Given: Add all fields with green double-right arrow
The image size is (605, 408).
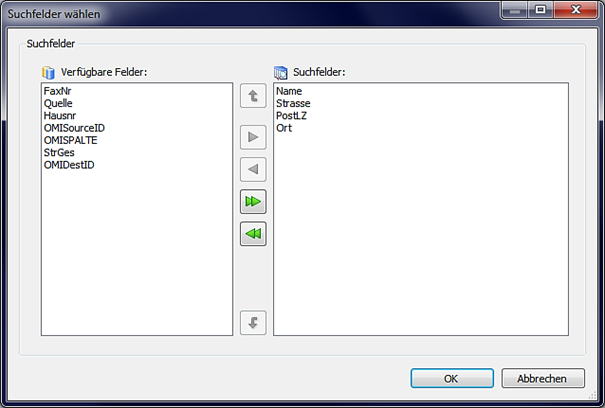Looking at the screenshot, I should pos(253,201).
